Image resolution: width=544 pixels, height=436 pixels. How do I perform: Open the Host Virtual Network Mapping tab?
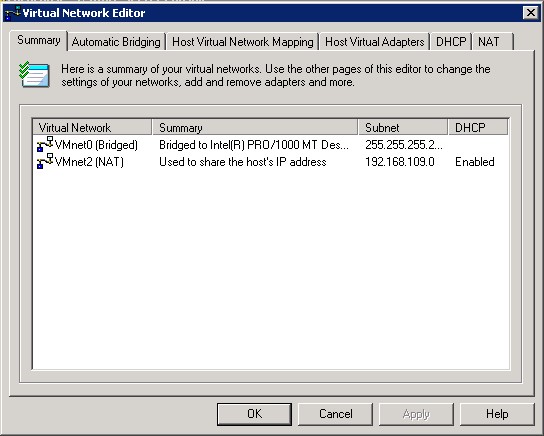coord(243,42)
